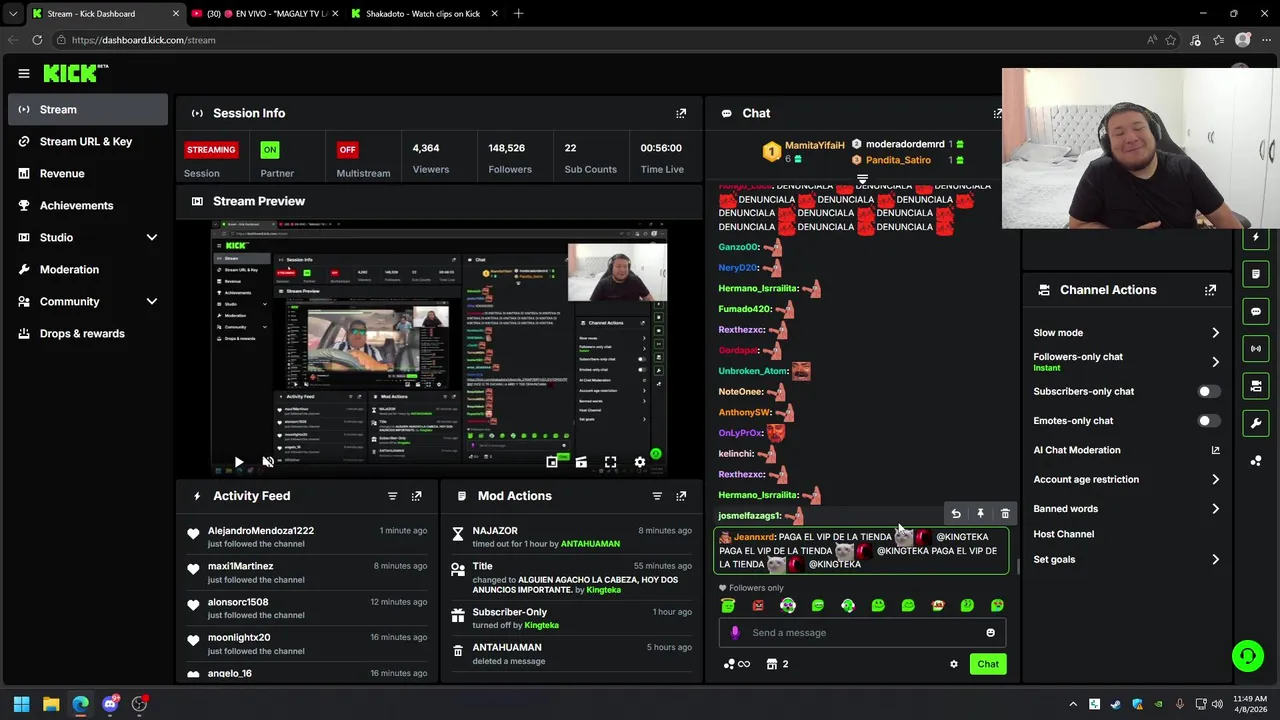Toggle Subscribers-only chat switch

1209,392
